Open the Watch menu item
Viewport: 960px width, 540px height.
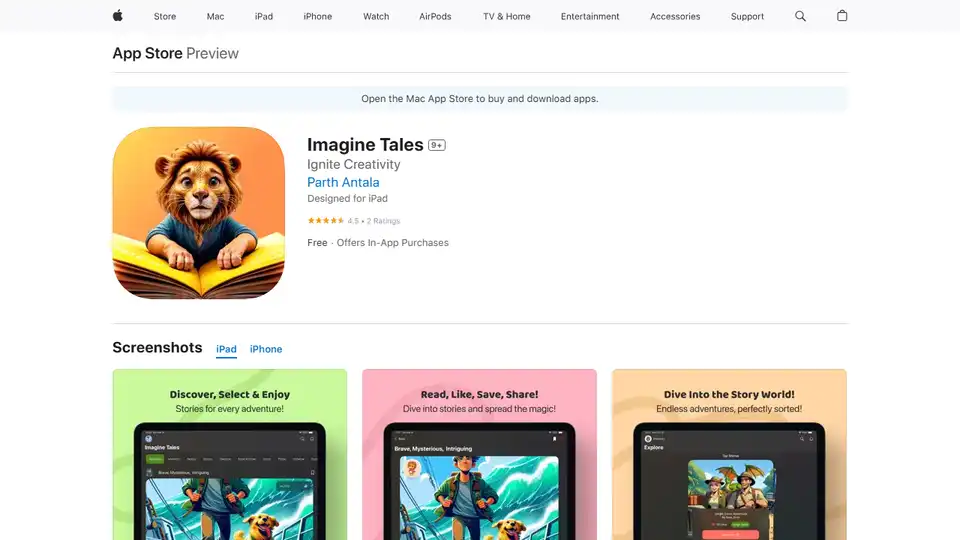(376, 17)
